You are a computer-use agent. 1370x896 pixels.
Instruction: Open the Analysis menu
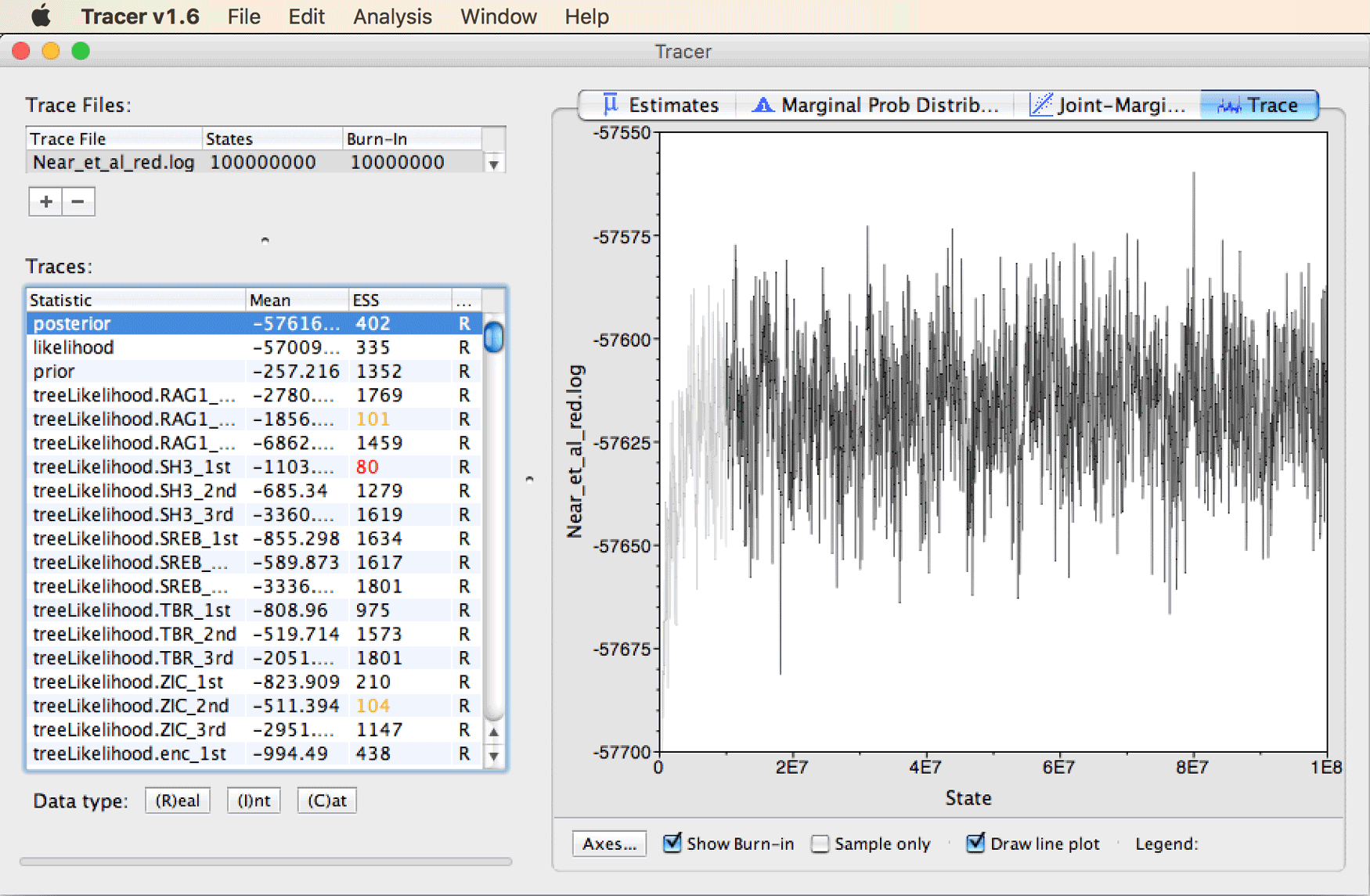(392, 16)
